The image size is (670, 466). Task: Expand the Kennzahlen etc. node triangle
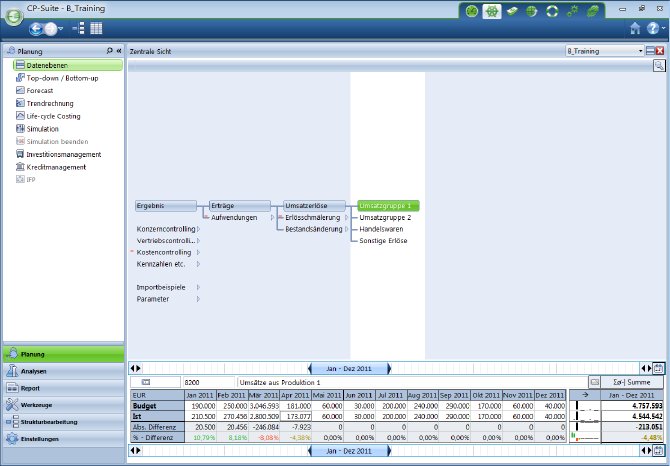point(198,264)
